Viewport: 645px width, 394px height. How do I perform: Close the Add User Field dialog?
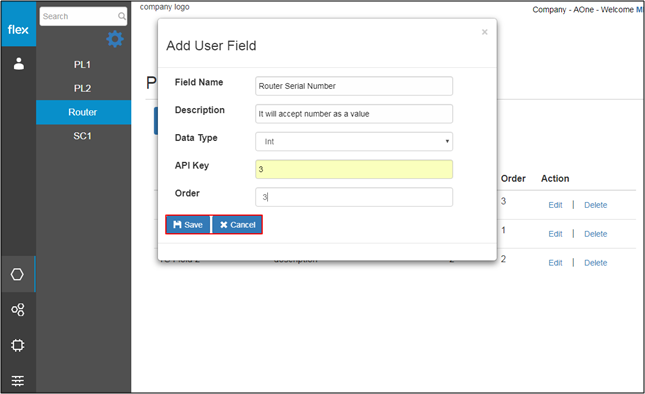point(485,32)
